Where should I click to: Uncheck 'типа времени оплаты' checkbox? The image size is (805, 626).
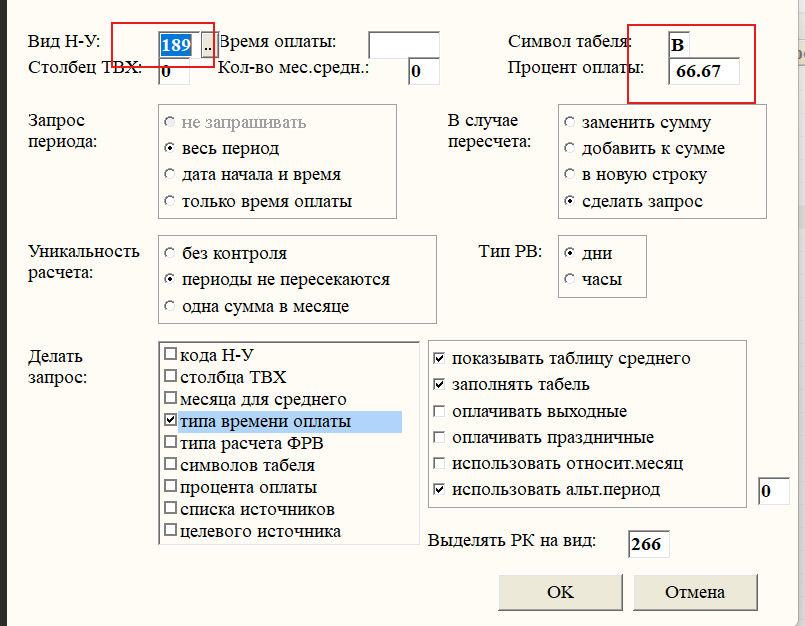tap(170, 421)
